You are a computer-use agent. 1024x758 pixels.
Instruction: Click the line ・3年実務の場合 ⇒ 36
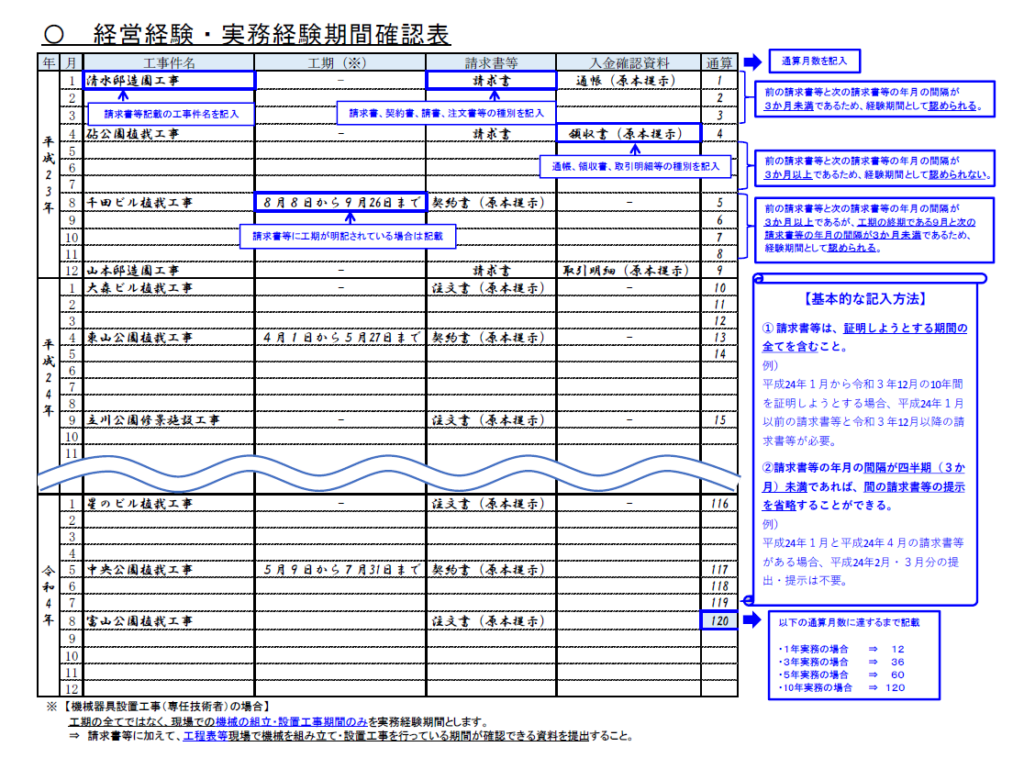coord(841,662)
